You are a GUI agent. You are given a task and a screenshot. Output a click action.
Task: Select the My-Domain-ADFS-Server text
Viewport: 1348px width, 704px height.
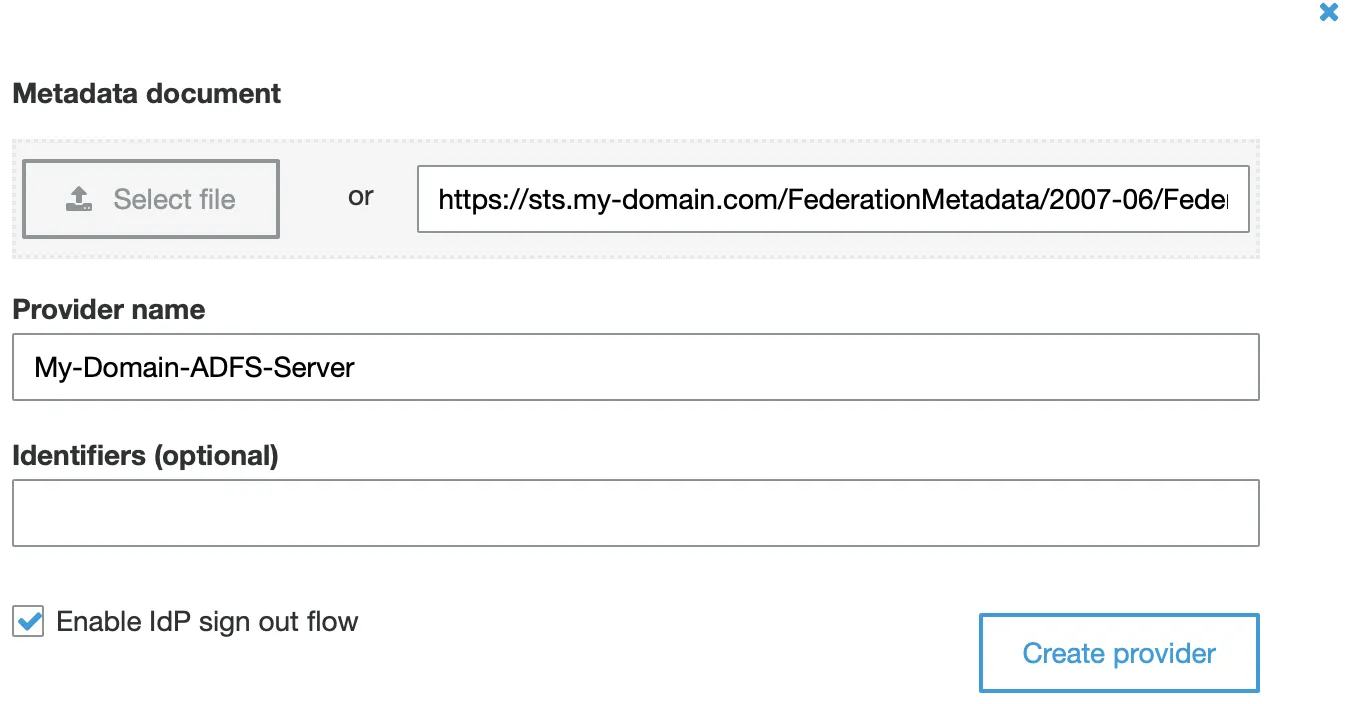[x=192, y=367]
